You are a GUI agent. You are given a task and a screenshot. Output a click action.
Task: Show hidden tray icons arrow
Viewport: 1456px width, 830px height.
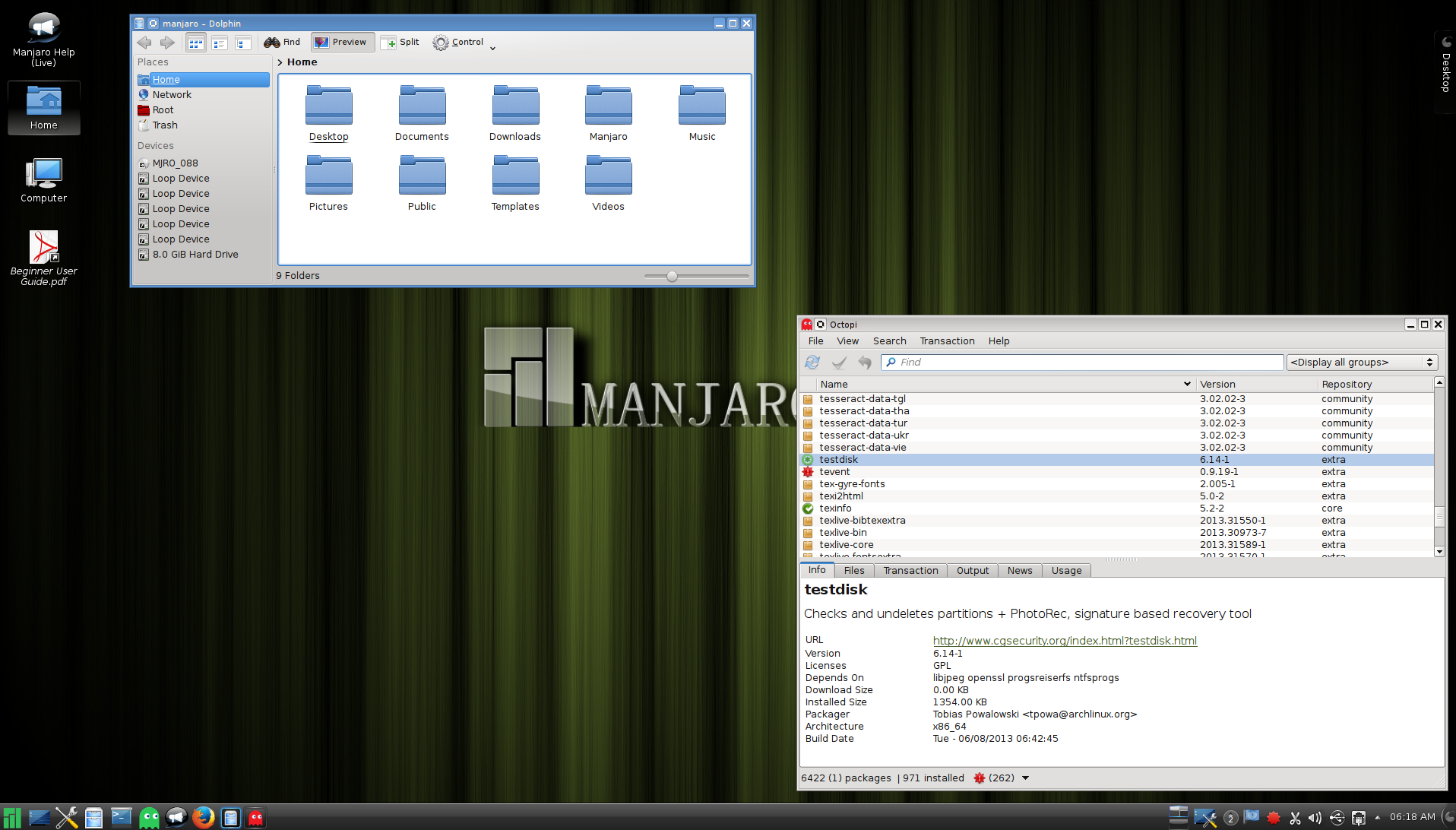[x=1377, y=818]
